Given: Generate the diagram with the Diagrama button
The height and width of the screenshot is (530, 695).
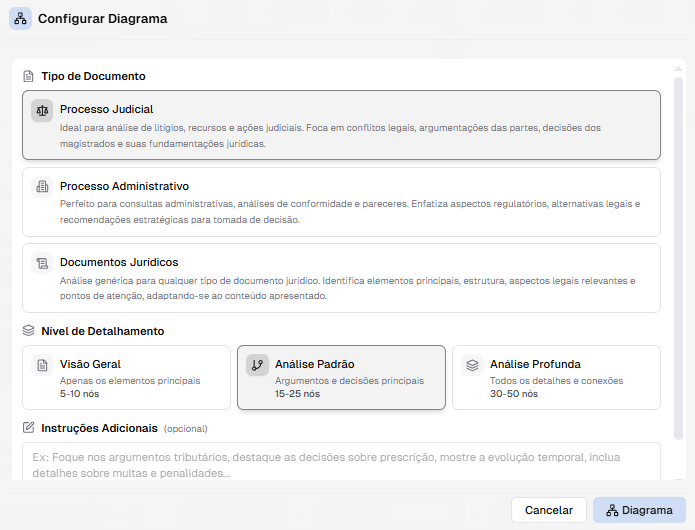Looking at the screenshot, I should pyautogui.click(x=639, y=510).
